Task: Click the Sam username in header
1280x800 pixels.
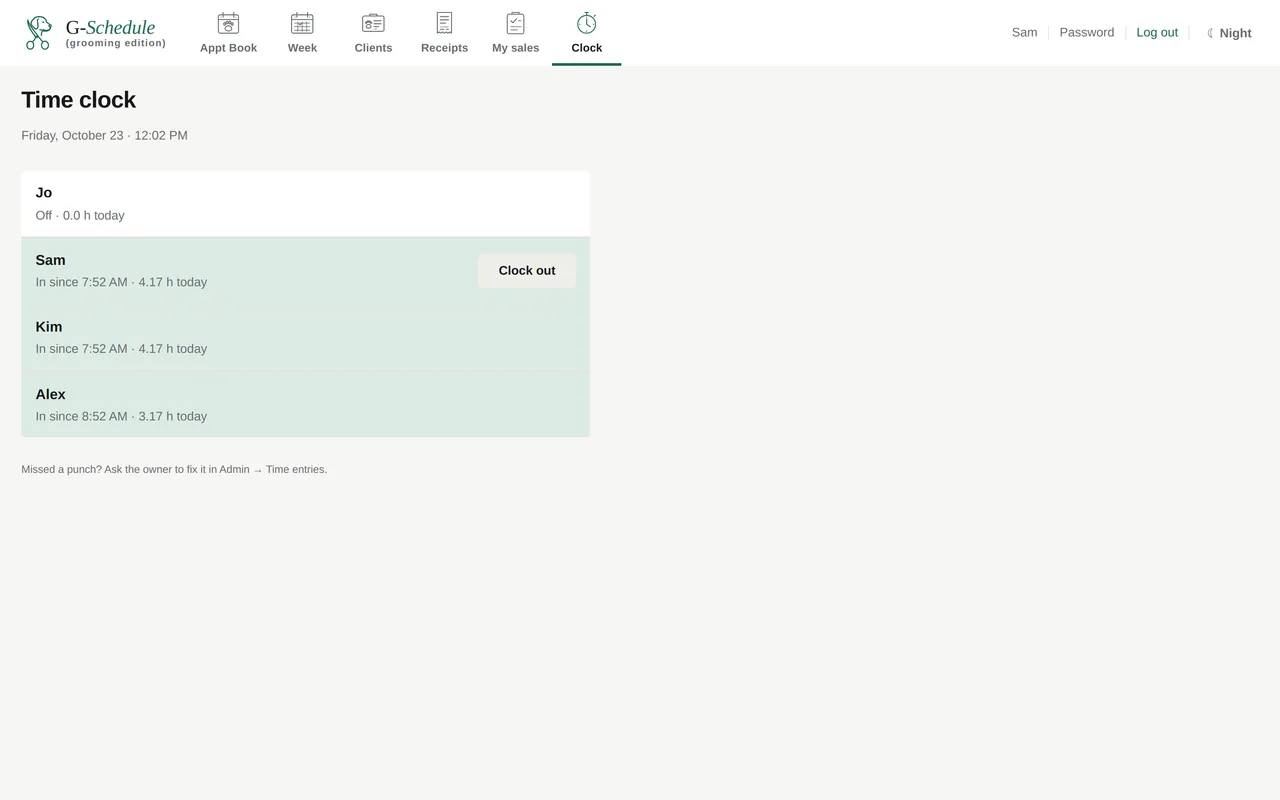Action: pos(1024,33)
